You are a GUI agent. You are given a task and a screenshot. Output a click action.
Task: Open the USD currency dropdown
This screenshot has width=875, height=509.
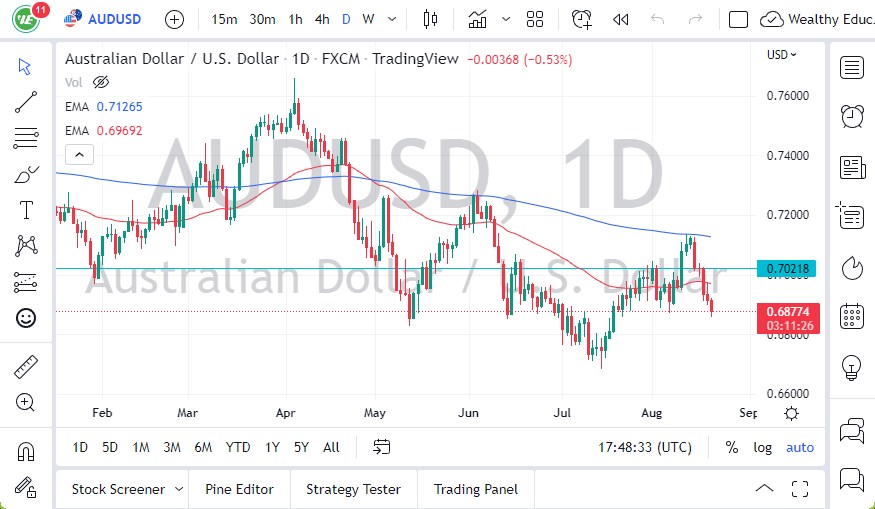pyautogui.click(x=782, y=55)
